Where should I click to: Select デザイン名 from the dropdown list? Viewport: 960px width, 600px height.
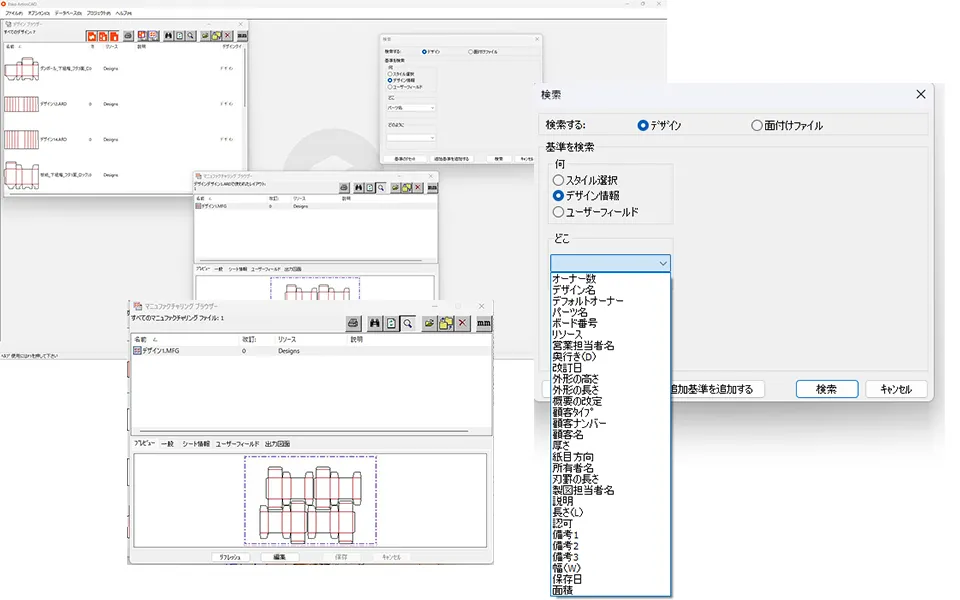575,290
